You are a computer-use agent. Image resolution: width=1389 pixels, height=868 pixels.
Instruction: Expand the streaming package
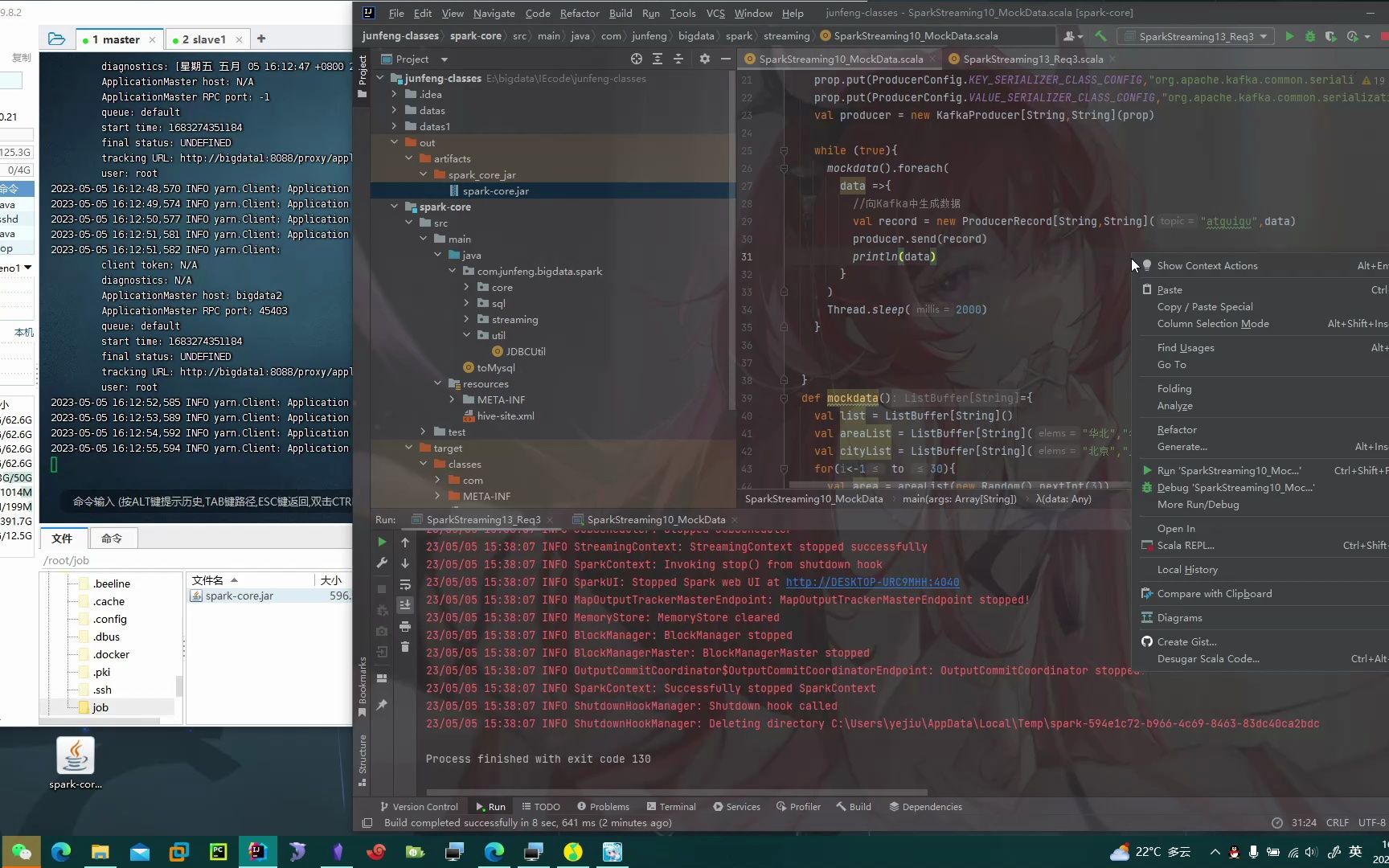(x=466, y=319)
